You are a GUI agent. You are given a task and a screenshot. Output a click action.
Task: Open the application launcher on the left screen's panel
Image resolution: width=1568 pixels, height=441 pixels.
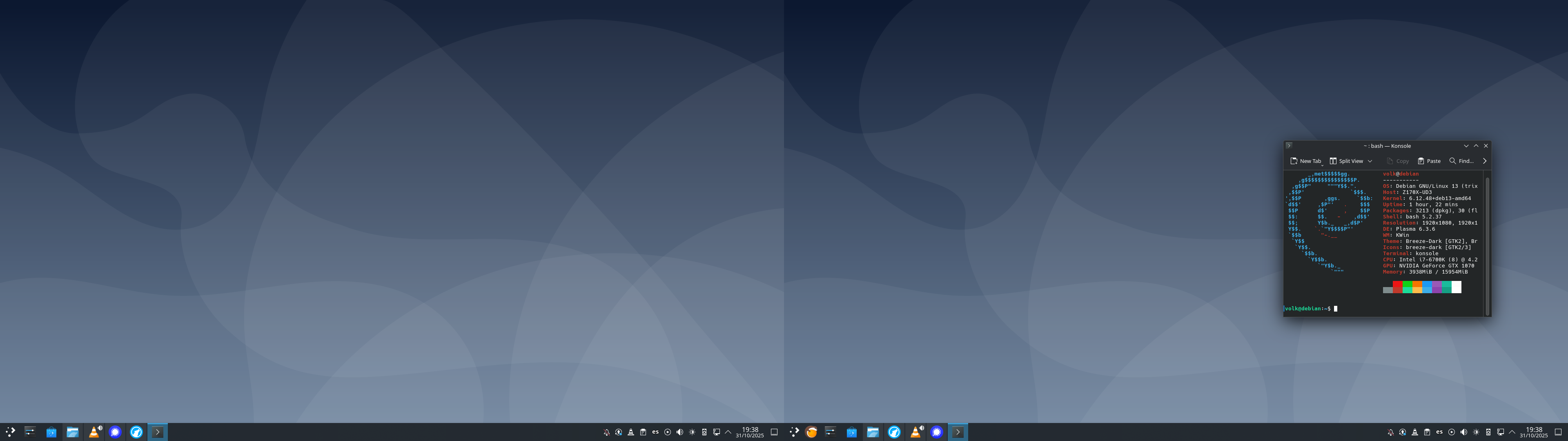coord(10,432)
